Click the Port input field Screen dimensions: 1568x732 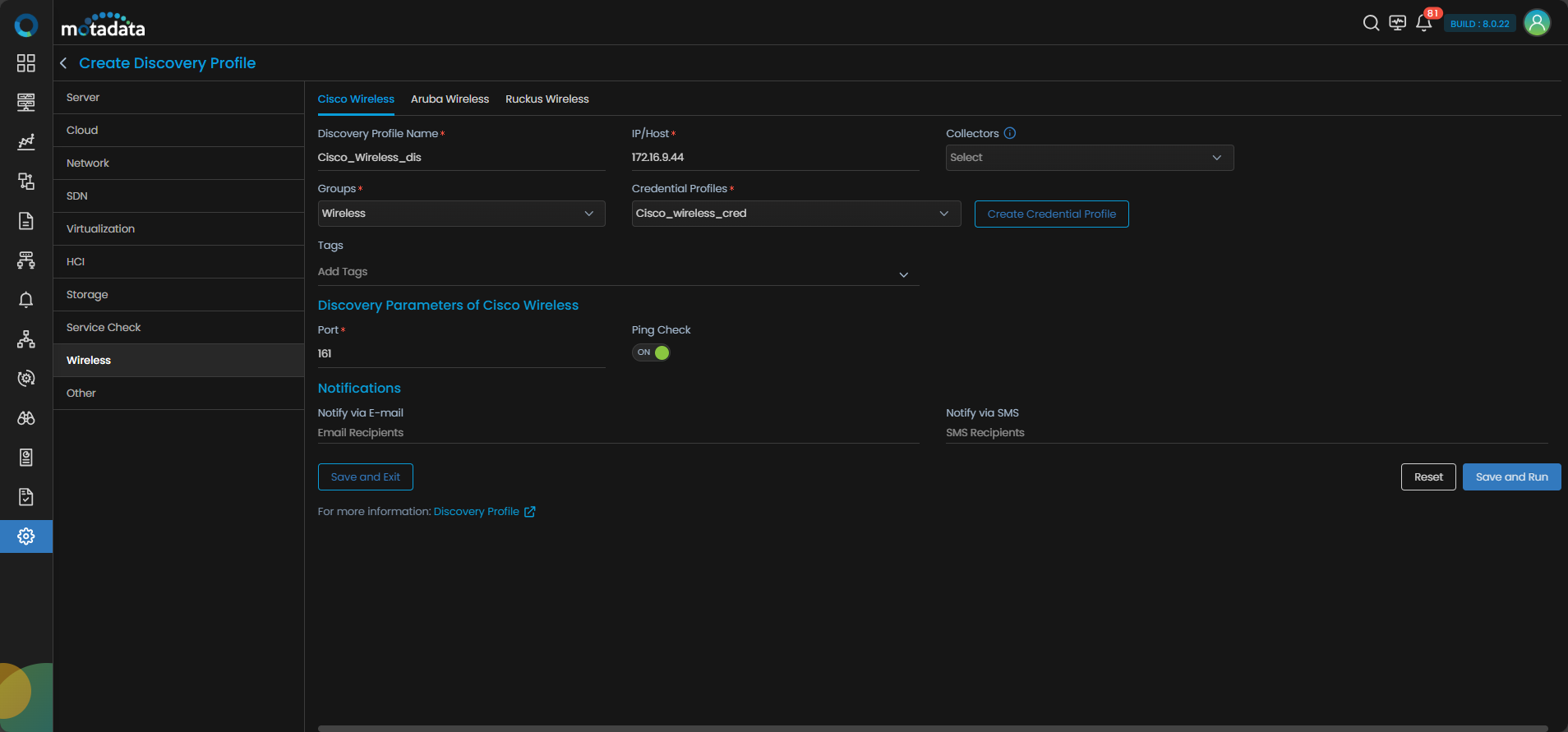tap(461, 354)
